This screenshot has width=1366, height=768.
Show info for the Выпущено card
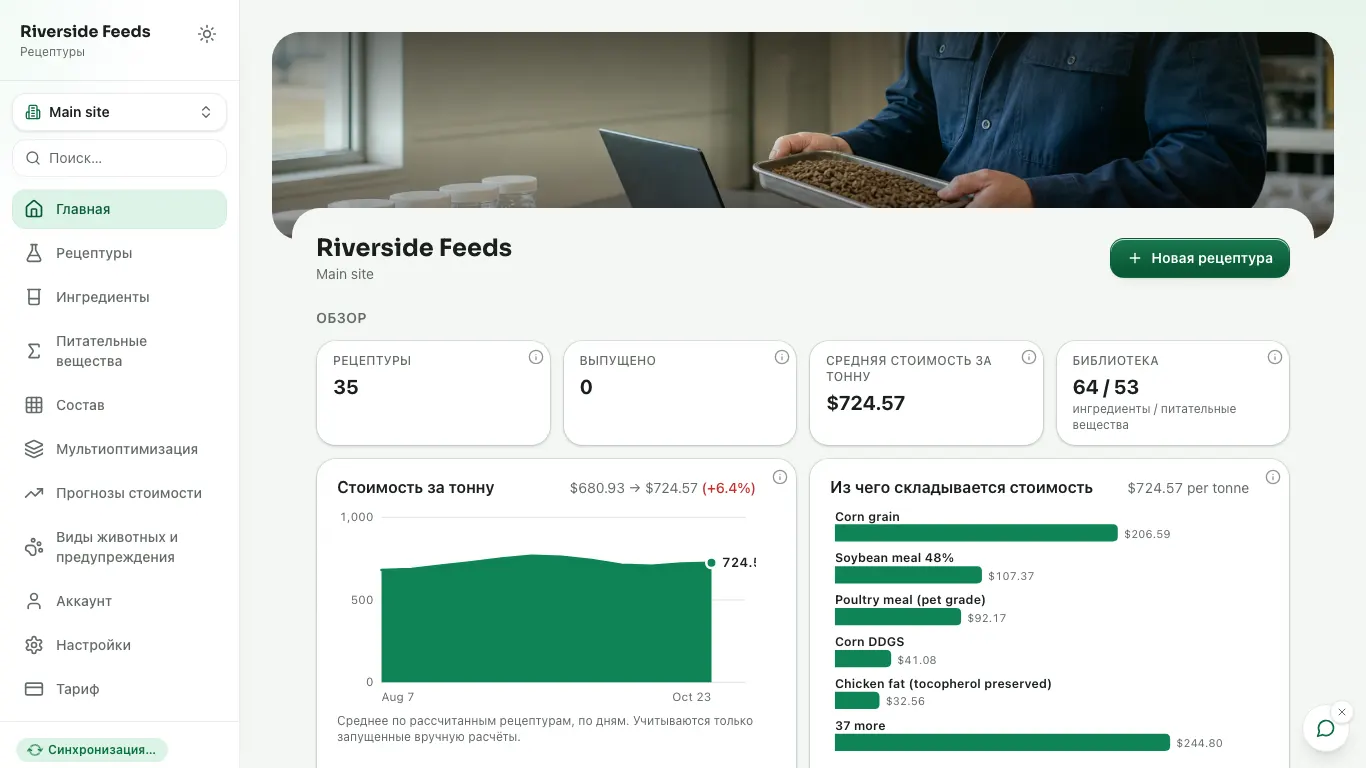[782, 357]
